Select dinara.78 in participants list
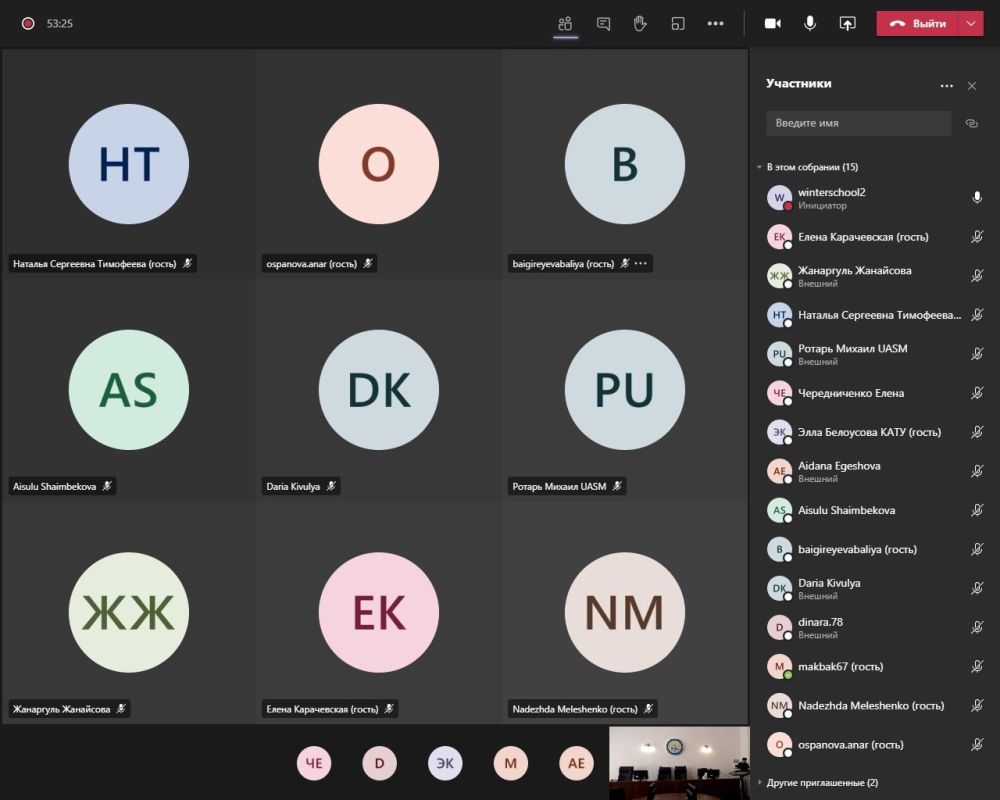 tap(874, 627)
